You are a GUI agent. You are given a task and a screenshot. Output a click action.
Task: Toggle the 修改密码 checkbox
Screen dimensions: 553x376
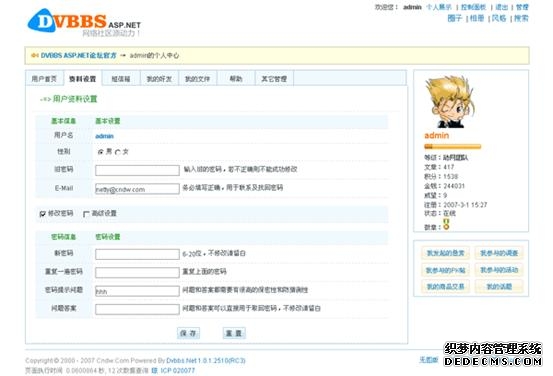click(43, 214)
